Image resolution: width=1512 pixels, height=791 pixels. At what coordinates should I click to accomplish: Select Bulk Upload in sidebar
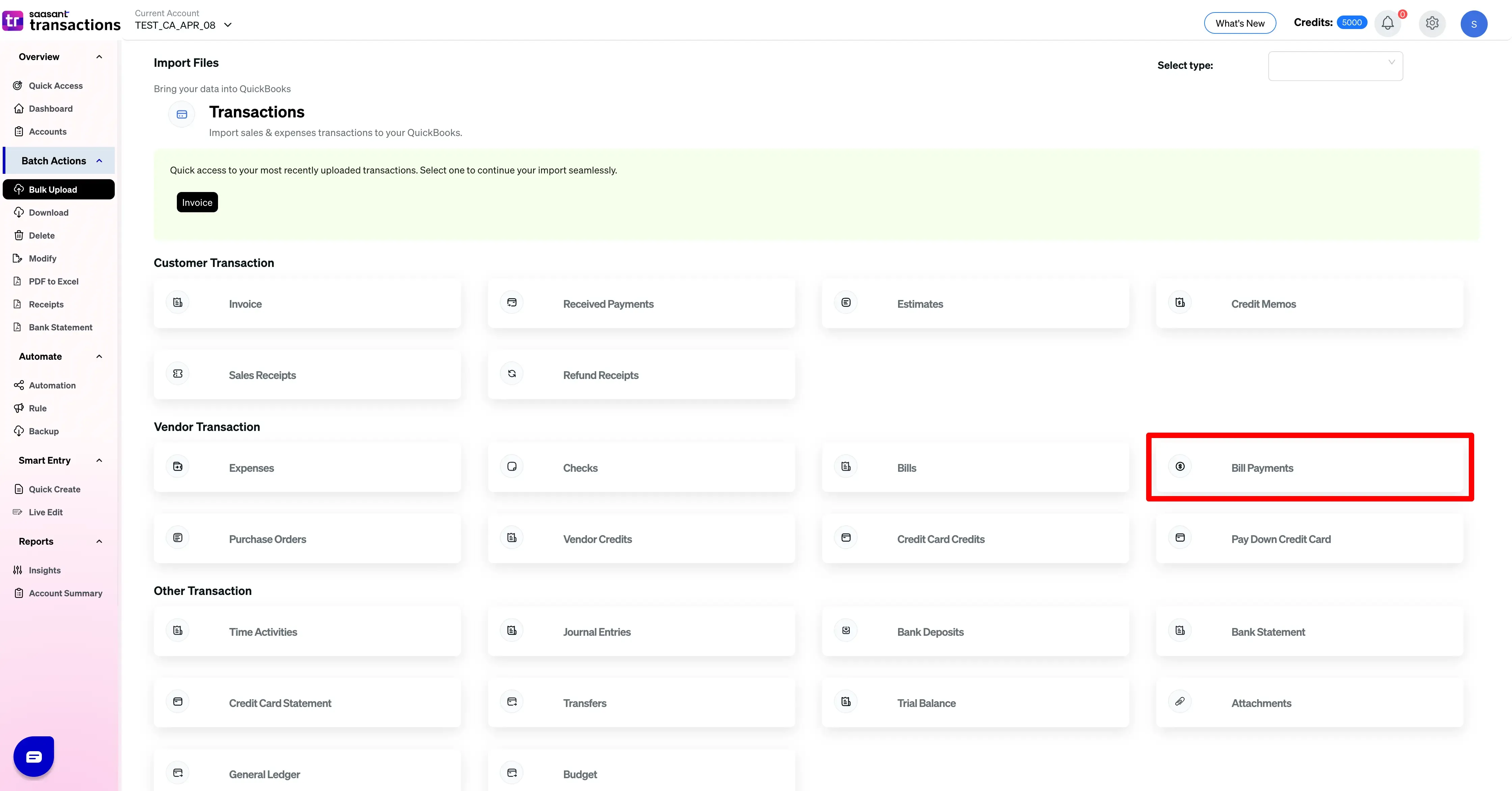(59, 189)
